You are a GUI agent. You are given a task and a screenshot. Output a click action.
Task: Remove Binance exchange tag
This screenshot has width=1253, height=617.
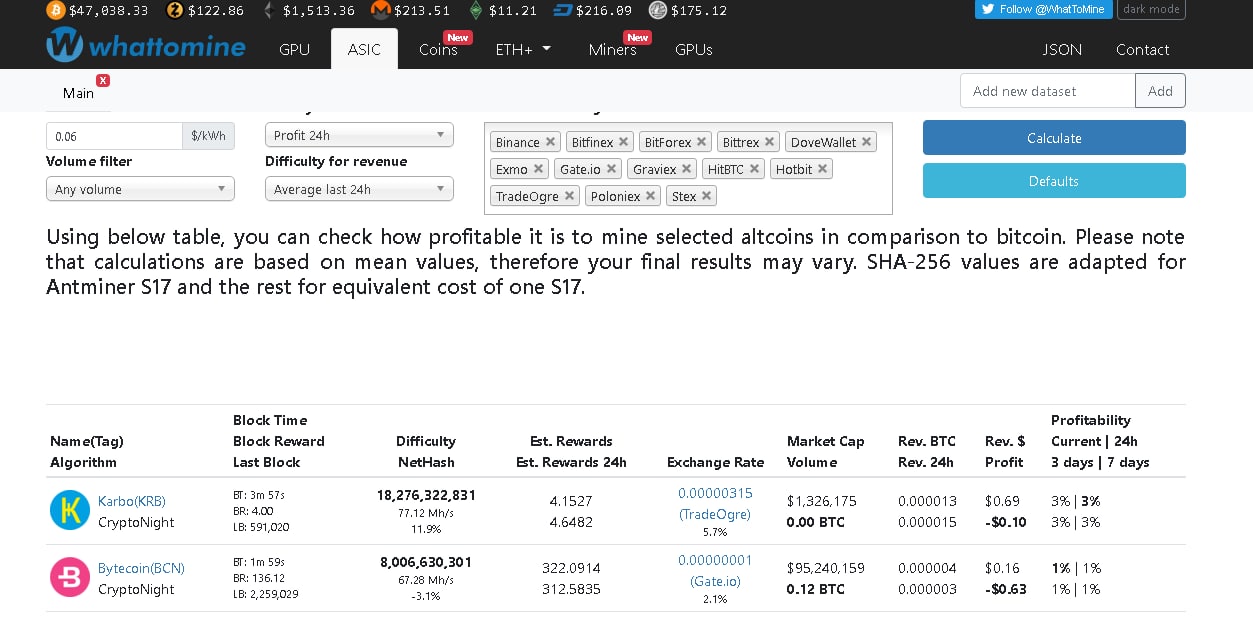[x=551, y=142]
